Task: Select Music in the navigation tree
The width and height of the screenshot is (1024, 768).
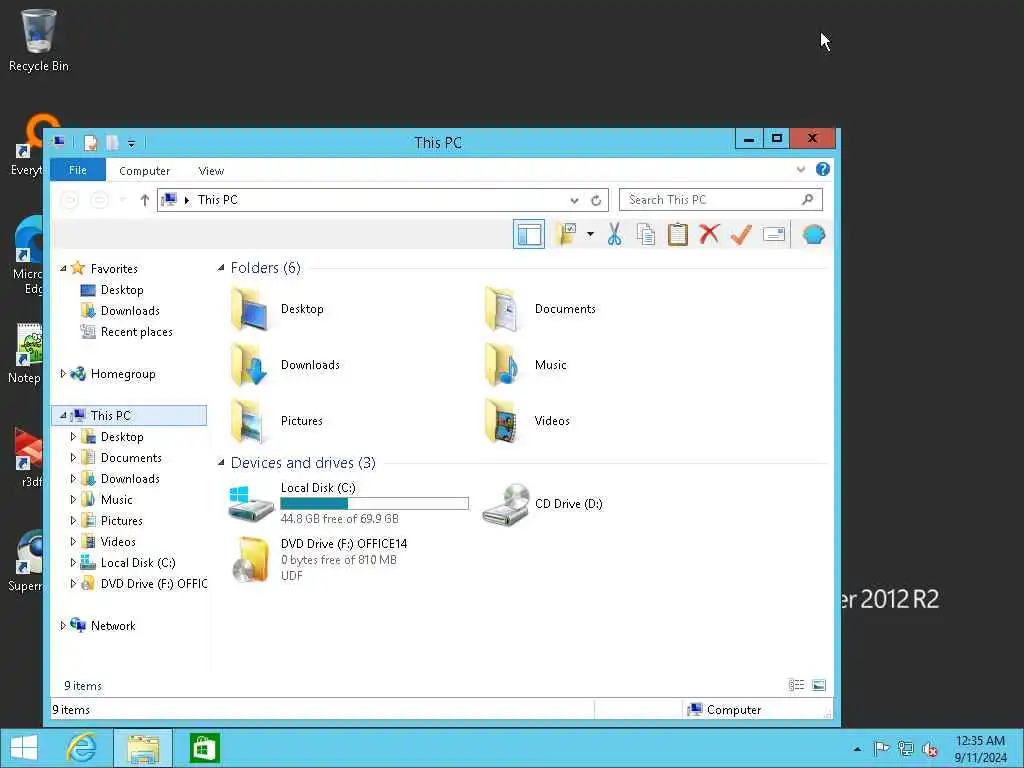Action: [x=116, y=500]
